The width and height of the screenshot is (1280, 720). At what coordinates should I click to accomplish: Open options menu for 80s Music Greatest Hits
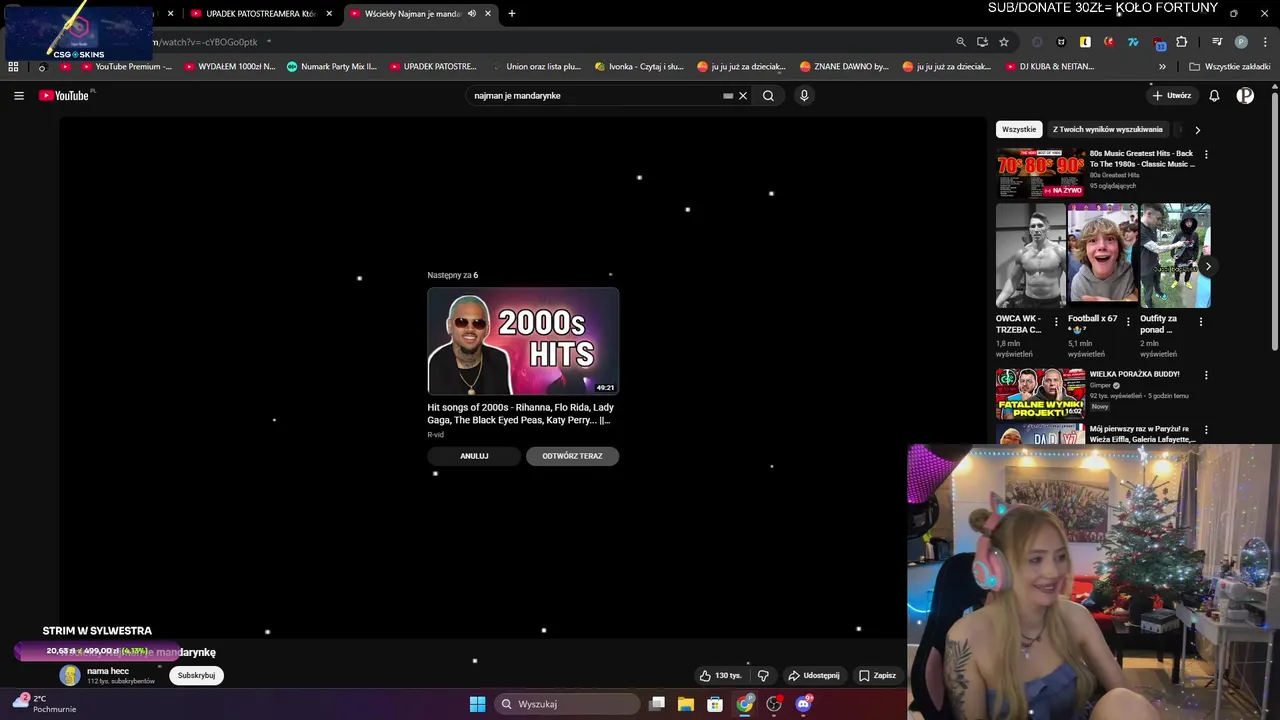click(1206, 154)
